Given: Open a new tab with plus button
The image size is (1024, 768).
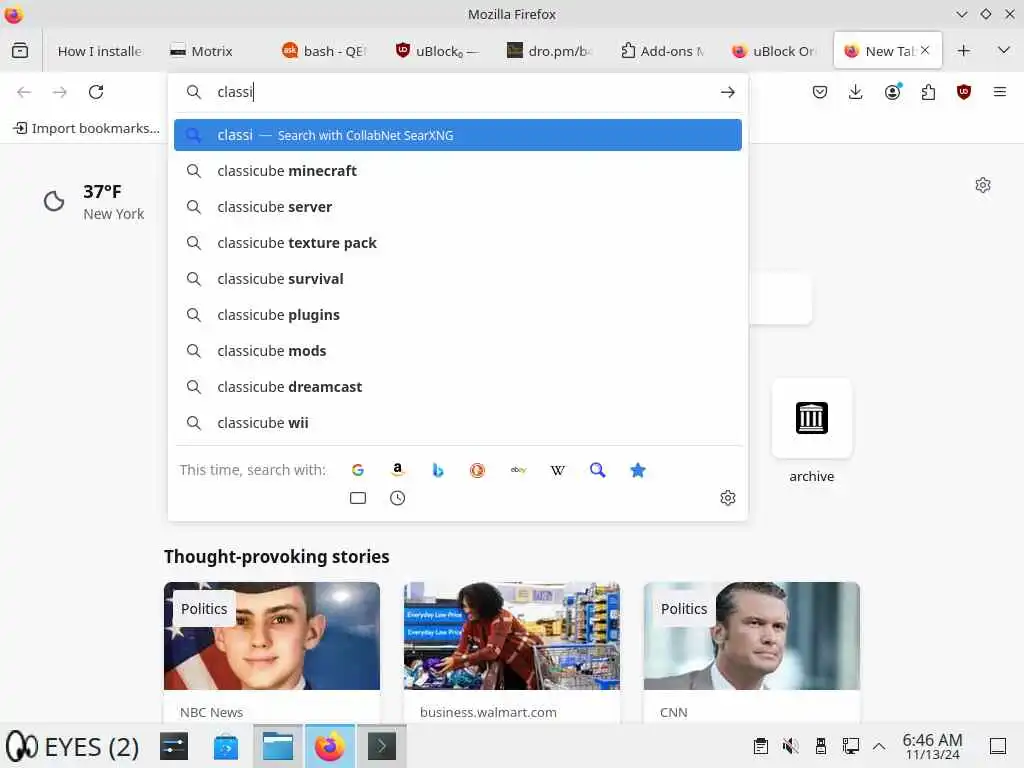Looking at the screenshot, I should [964, 50].
